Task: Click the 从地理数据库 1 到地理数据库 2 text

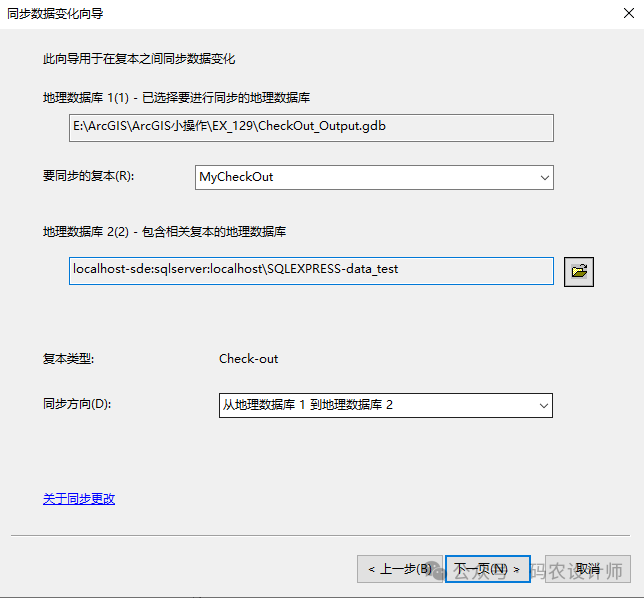Action: click(x=308, y=405)
